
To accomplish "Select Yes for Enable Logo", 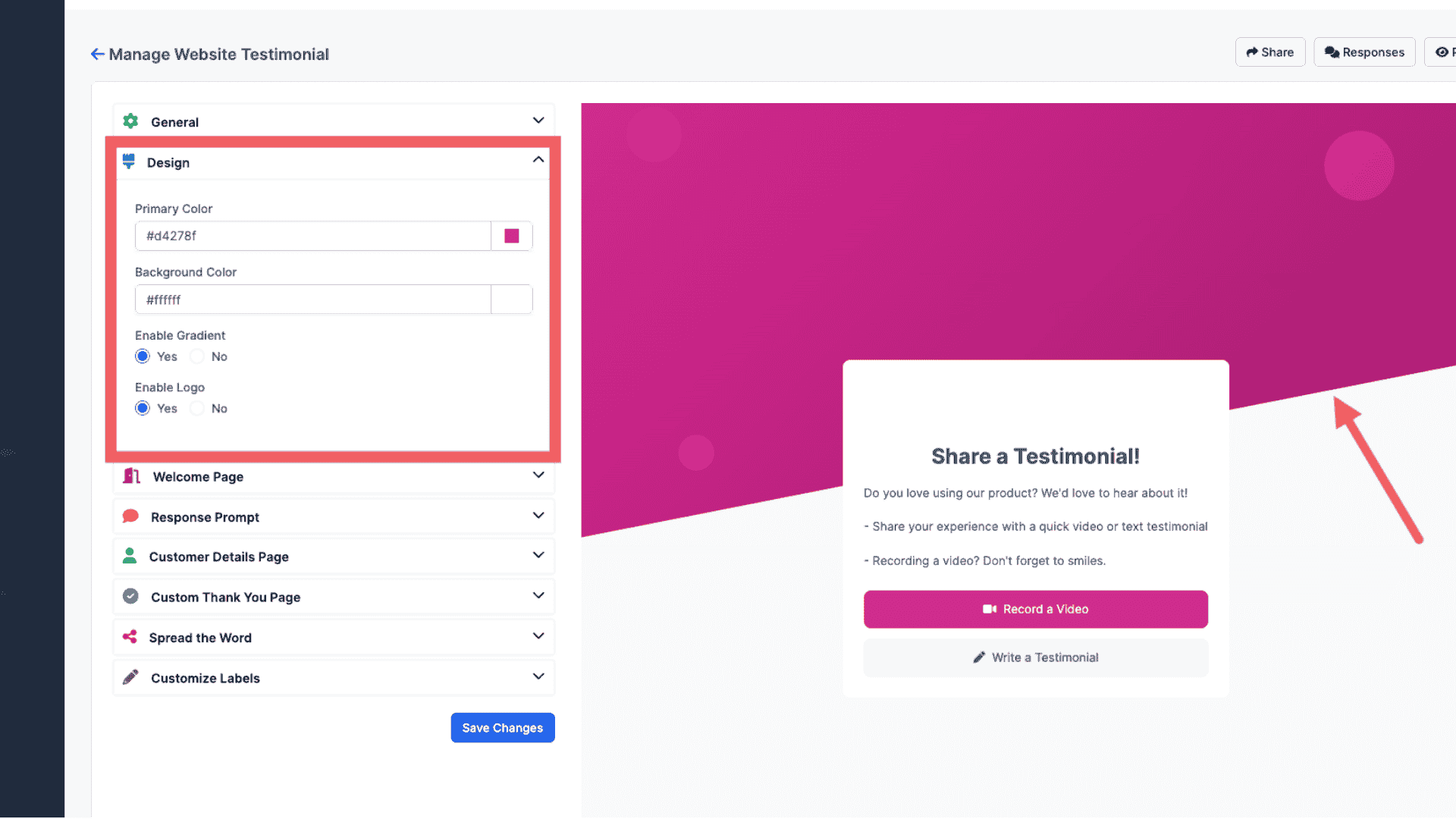I will tap(143, 408).
